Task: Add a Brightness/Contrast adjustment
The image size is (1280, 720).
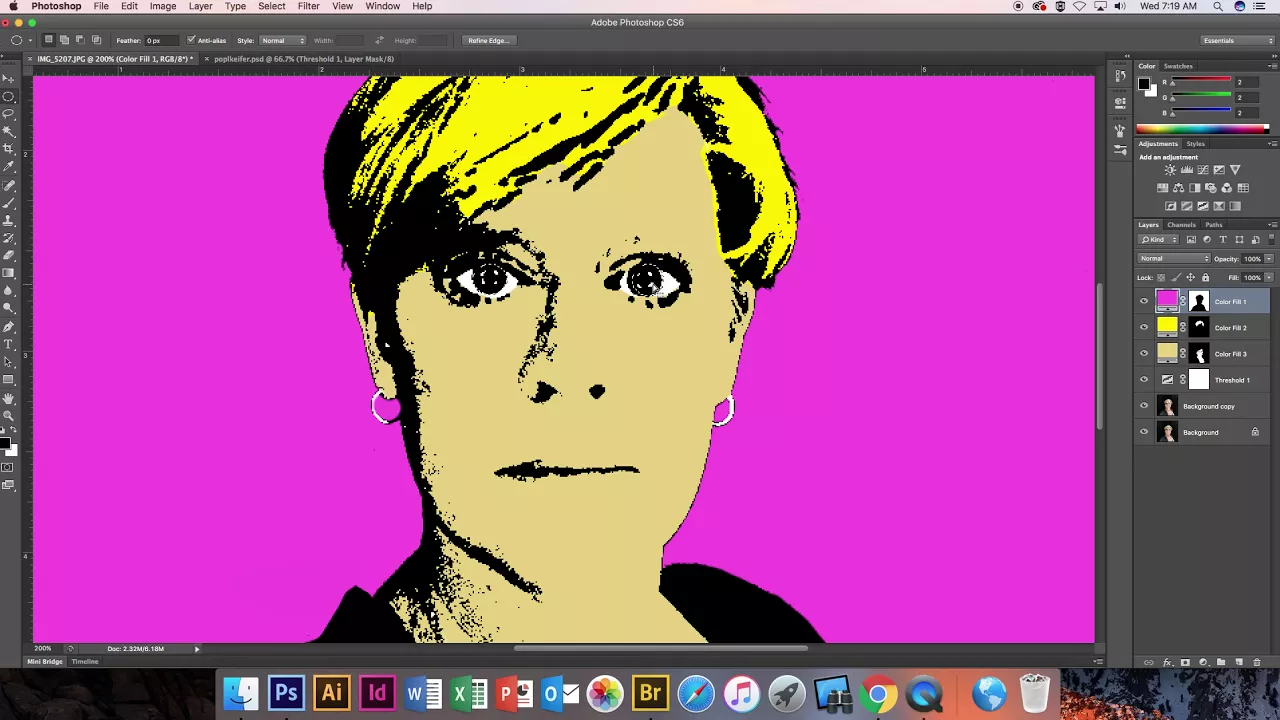Action: [x=1170, y=170]
